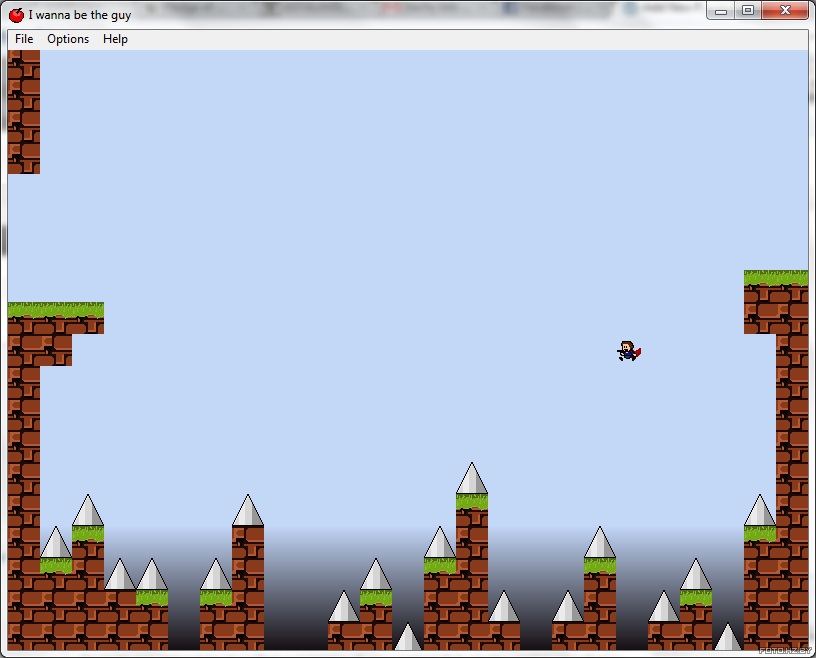Viewport: 816px width, 658px height.
Task: Click the "I wanna be the guy" window title
Action: (80, 15)
